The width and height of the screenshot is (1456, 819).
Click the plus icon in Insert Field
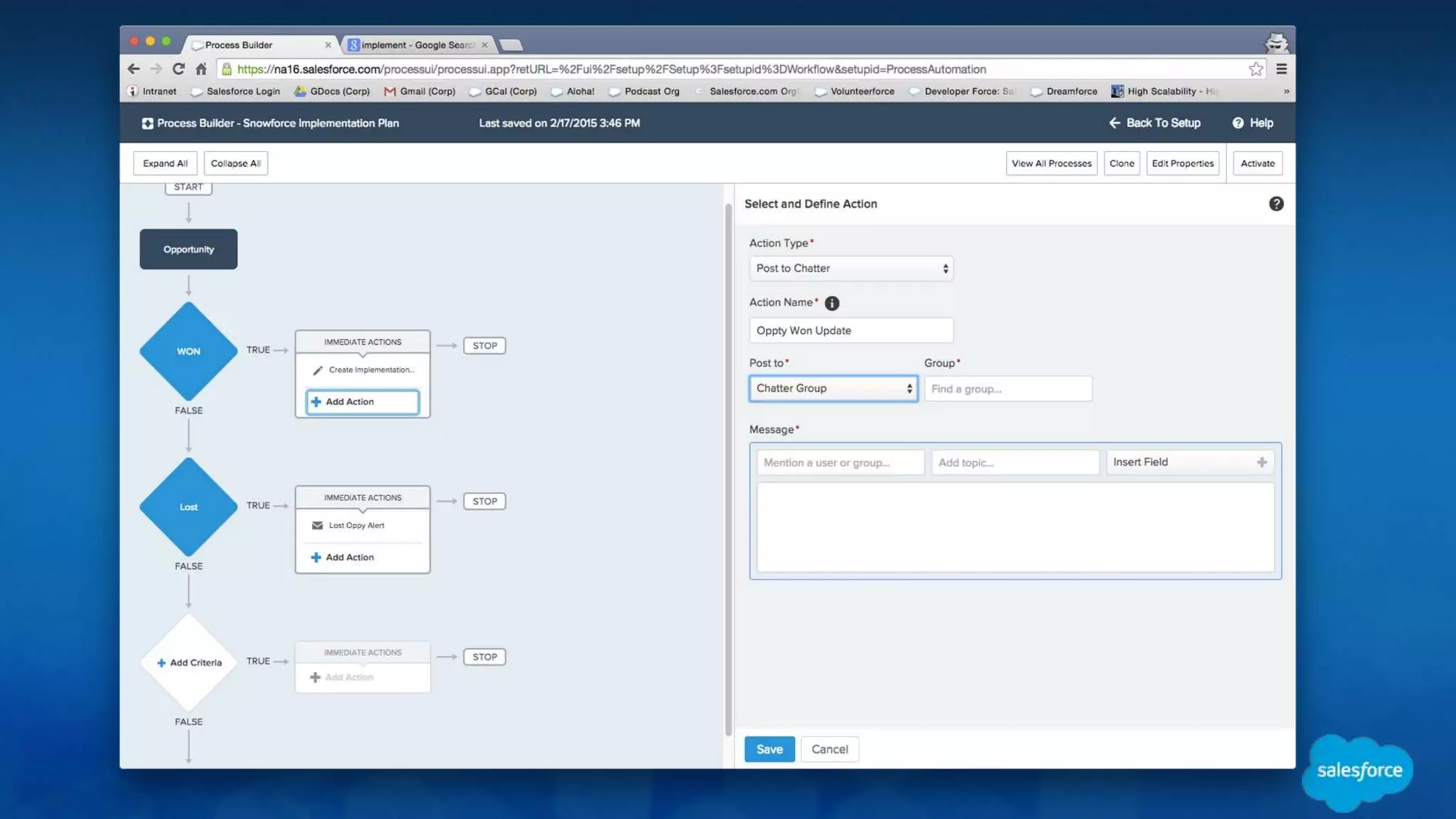pos(1261,462)
